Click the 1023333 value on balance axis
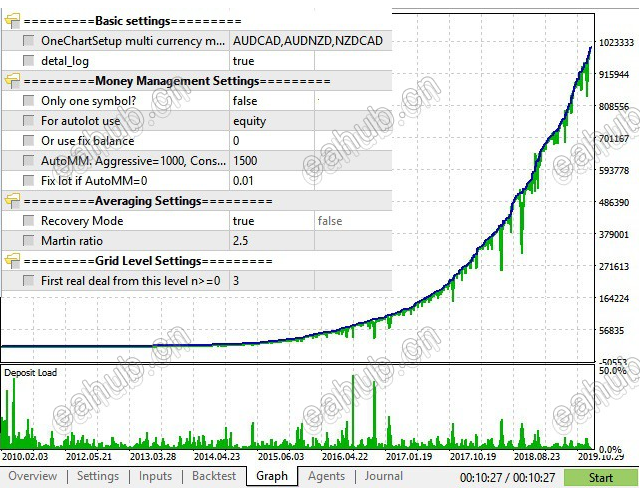 (616, 42)
